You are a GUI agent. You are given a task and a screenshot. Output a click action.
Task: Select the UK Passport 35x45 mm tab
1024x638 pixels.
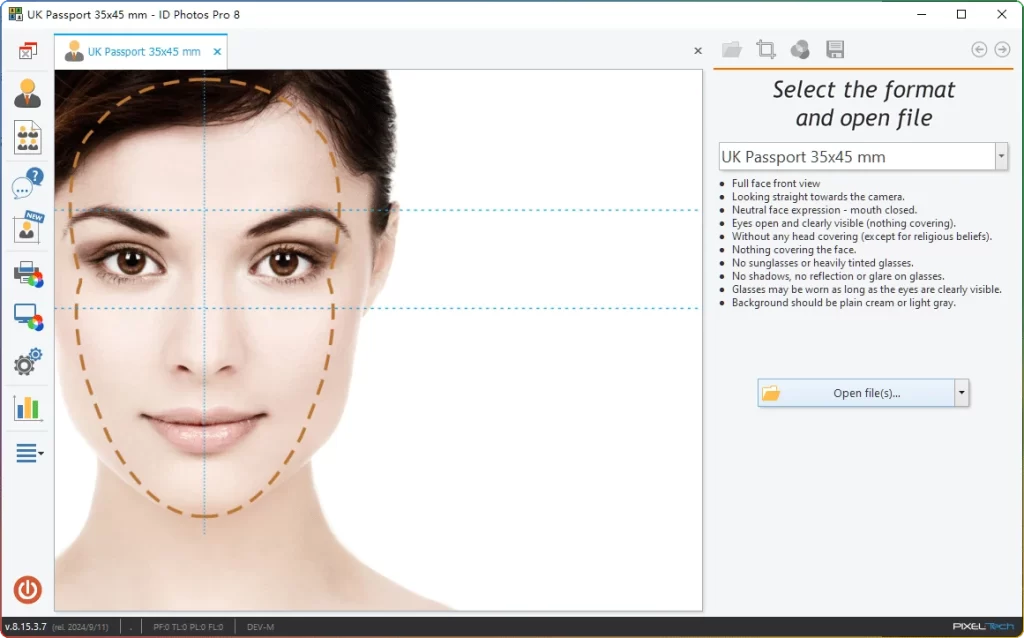[140, 52]
